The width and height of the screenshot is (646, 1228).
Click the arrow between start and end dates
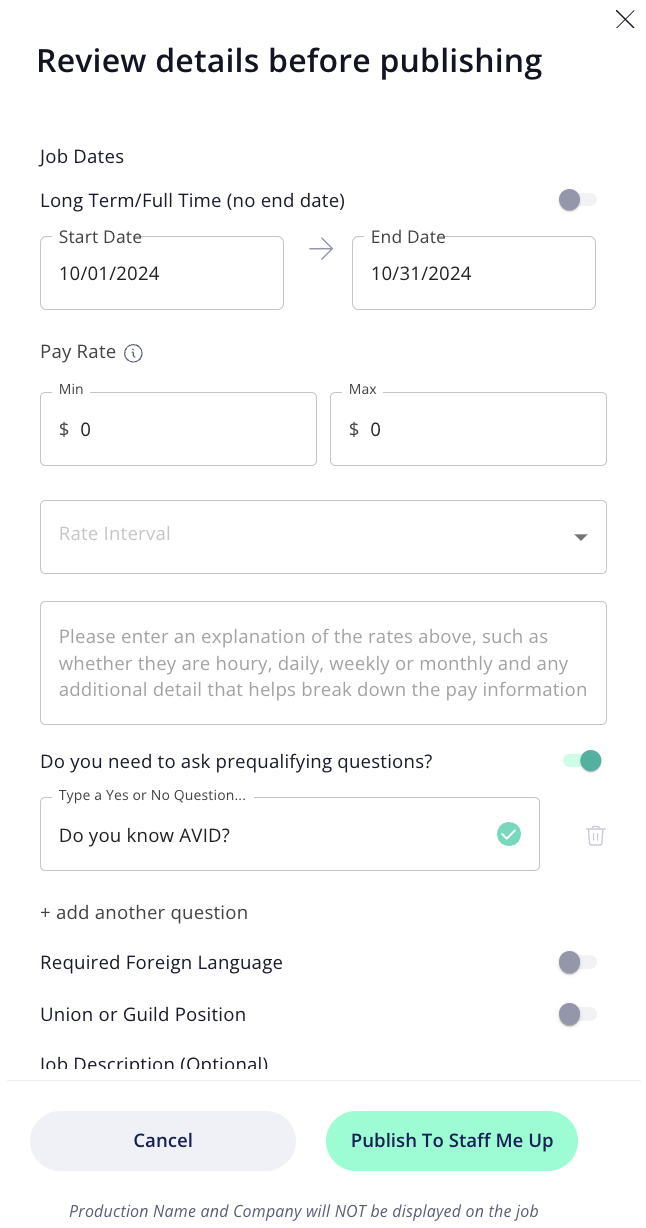point(320,249)
